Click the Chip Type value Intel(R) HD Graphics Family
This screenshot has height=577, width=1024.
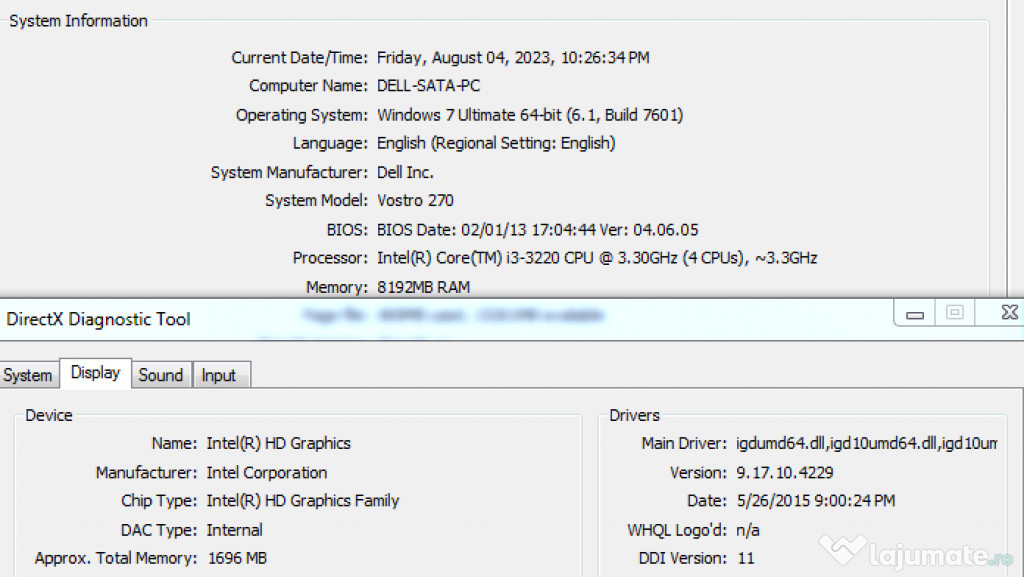pos(302,501)
